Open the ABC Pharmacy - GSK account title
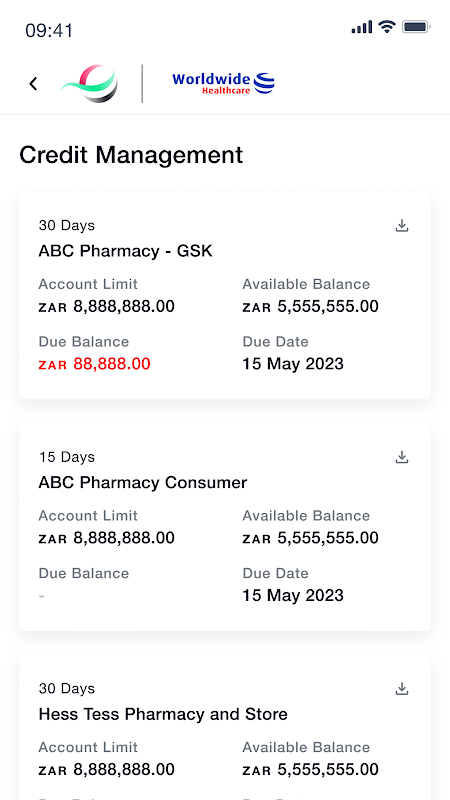 (126, 251)
